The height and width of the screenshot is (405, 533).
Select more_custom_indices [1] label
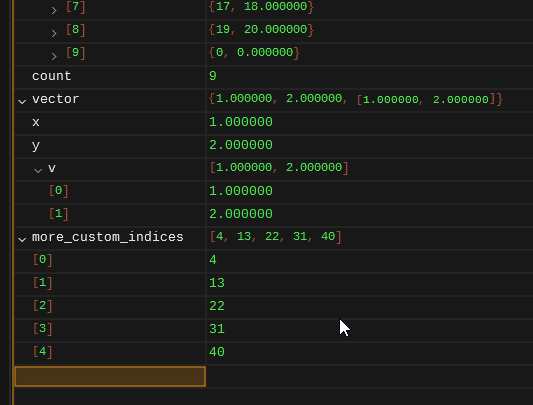[43, 283]
